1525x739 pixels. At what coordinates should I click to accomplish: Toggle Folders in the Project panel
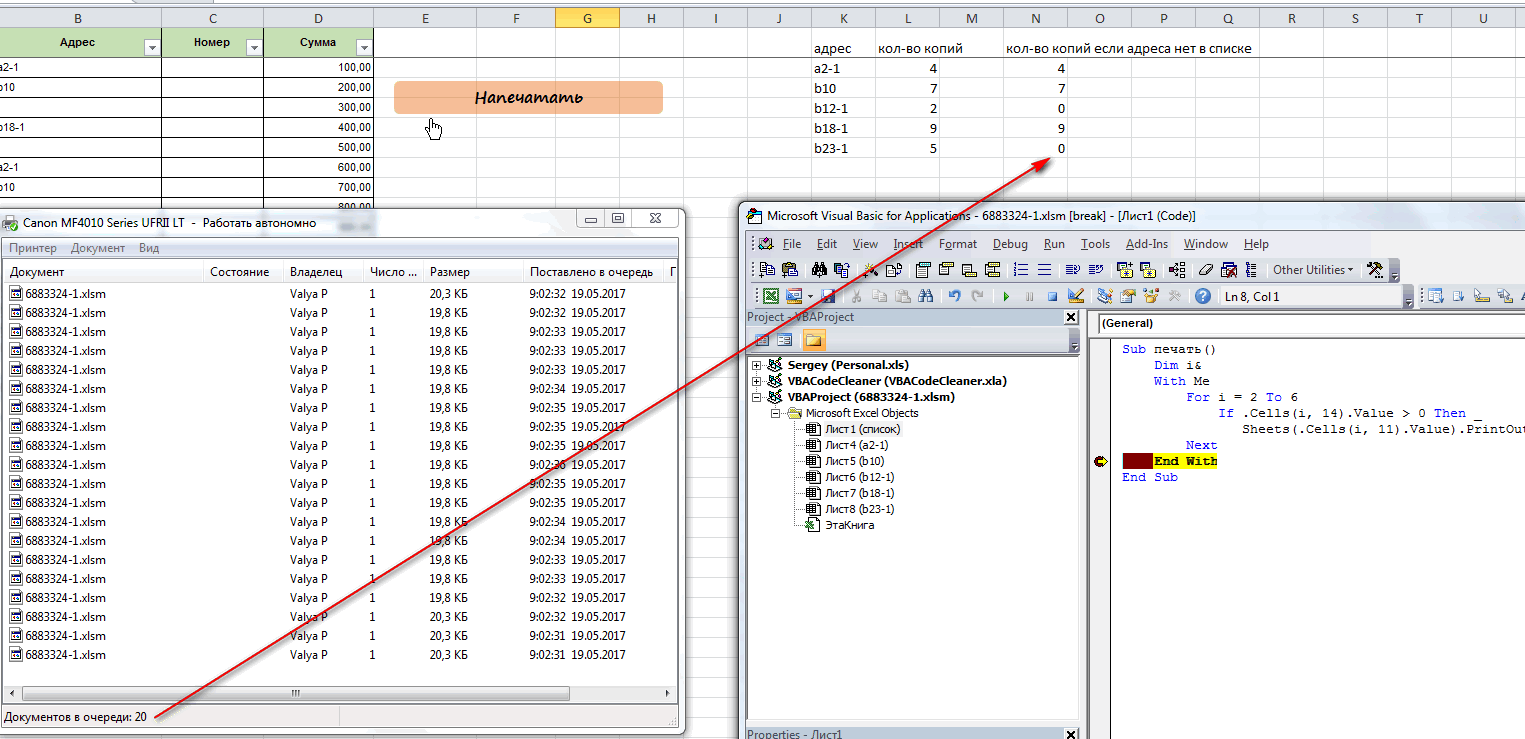coord(813,340)
